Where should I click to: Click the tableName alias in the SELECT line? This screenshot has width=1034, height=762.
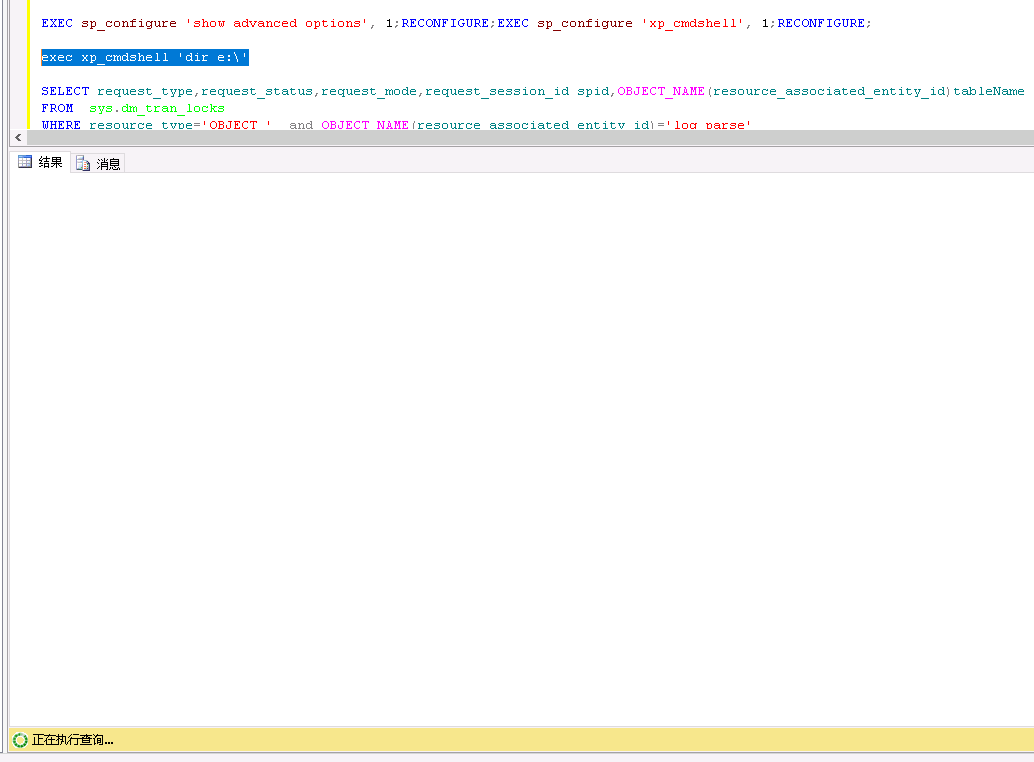pos(988,91)
